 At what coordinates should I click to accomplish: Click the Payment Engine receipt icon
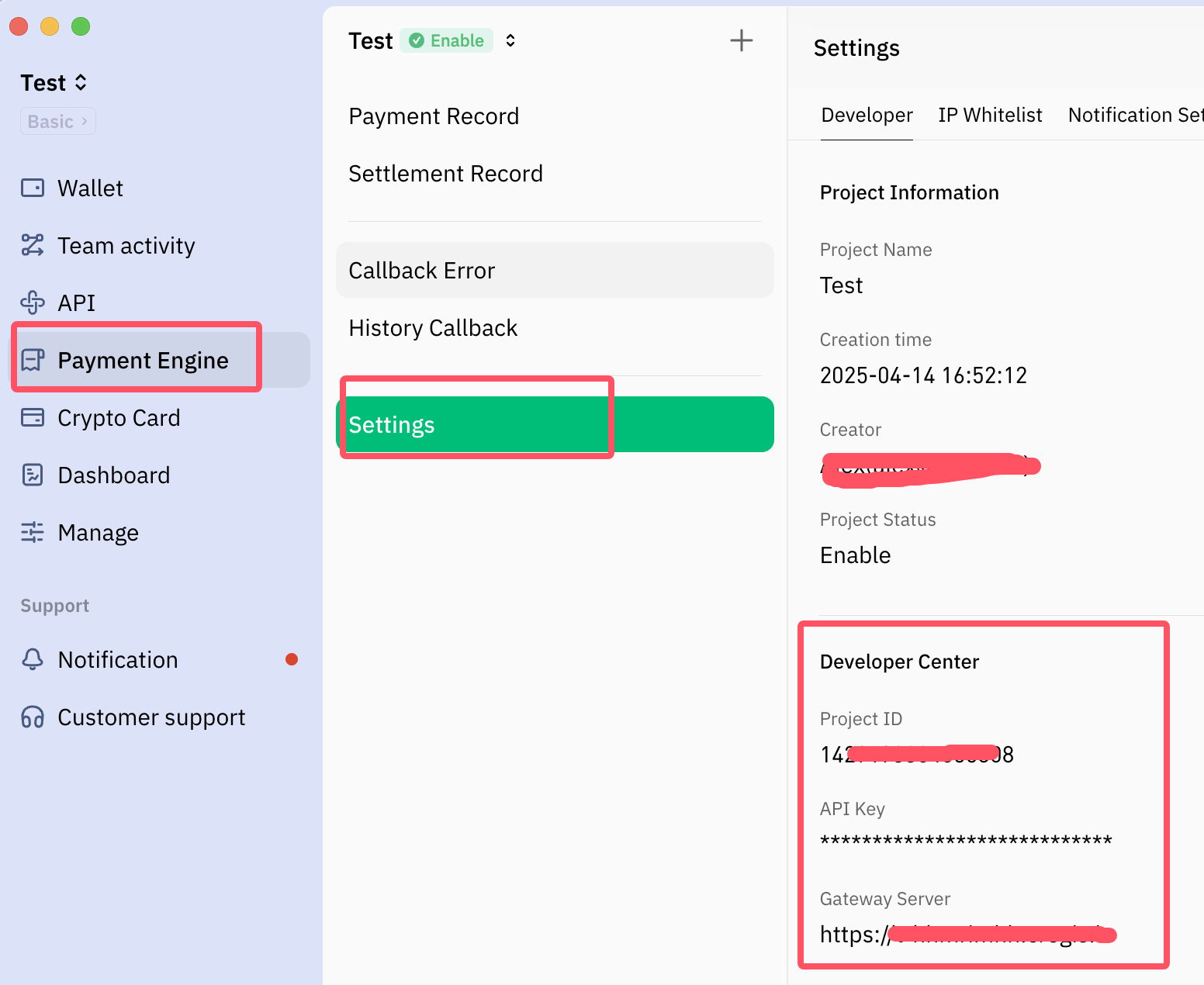point(33,360)
